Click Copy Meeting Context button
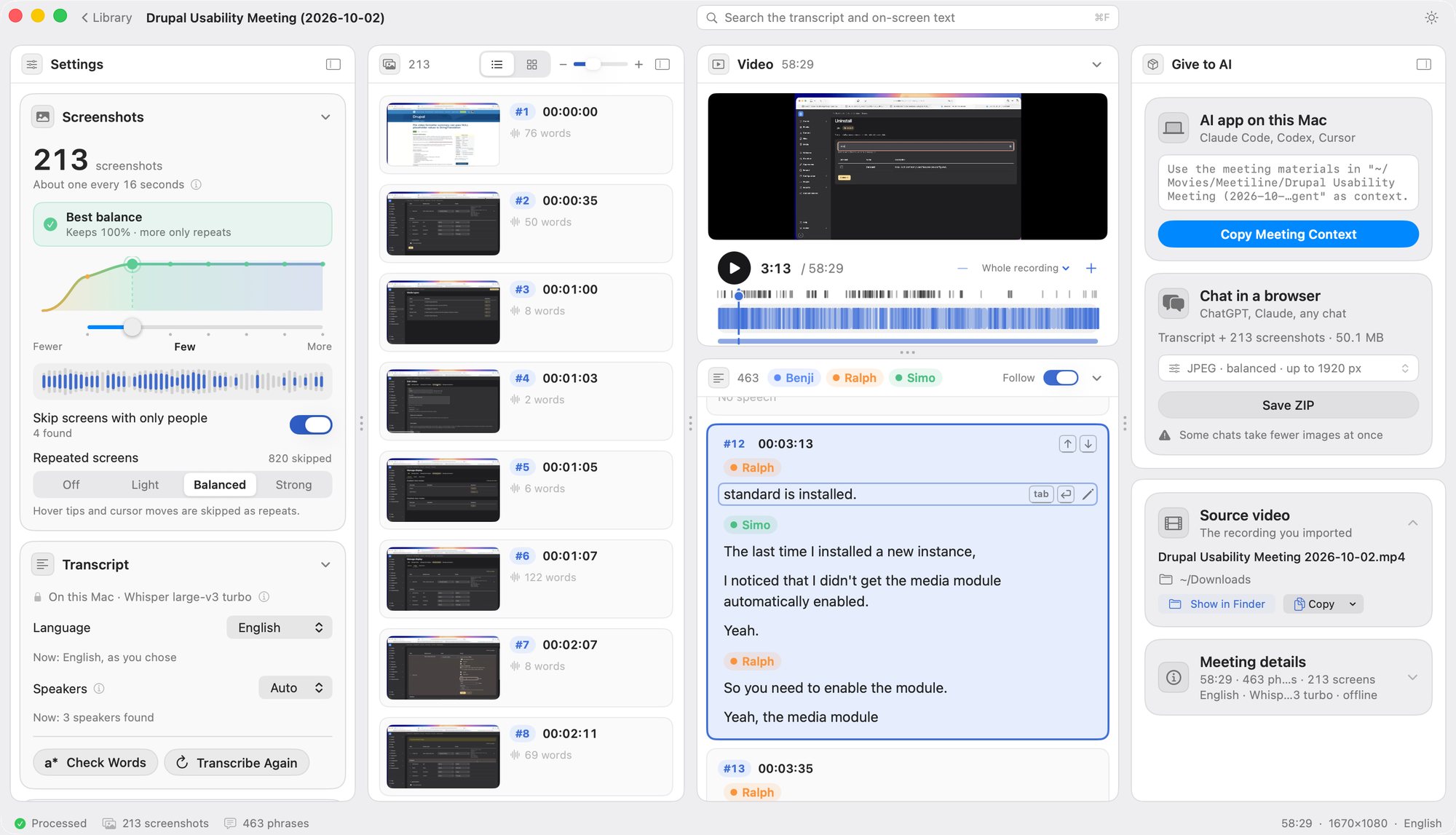This screenshot has height=835, width=1456. 1288,234
